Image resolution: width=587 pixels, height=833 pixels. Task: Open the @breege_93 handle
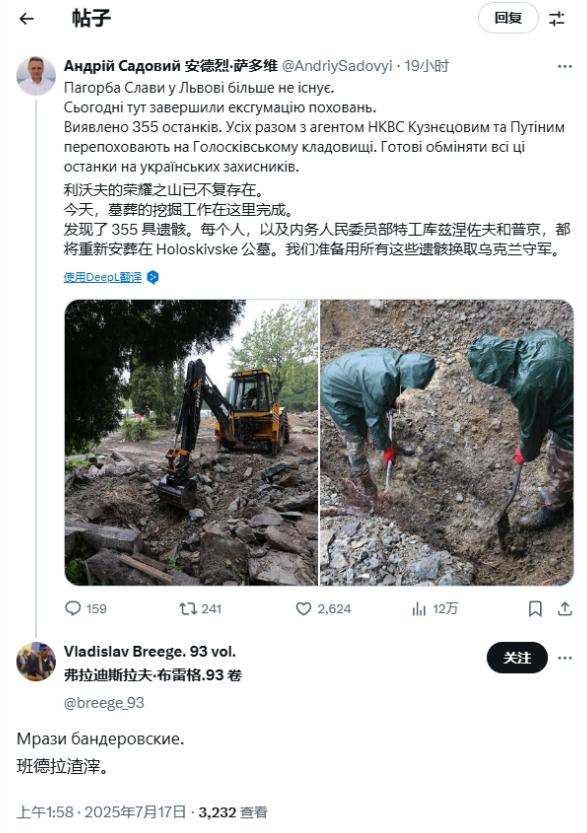coord(104,703)
